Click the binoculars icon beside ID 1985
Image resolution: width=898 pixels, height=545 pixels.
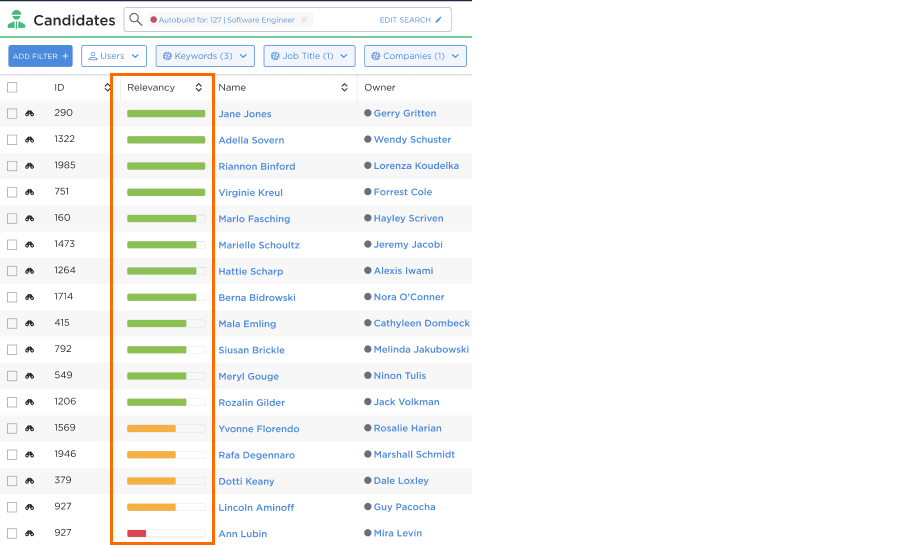click(x=30, y=166)
